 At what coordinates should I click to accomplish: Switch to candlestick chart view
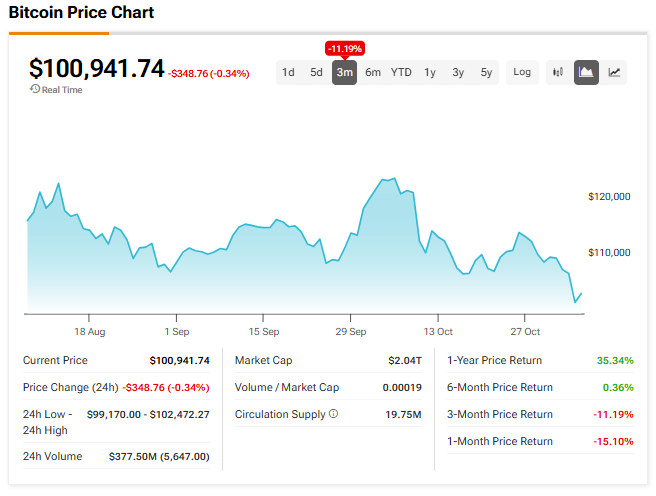558,72
